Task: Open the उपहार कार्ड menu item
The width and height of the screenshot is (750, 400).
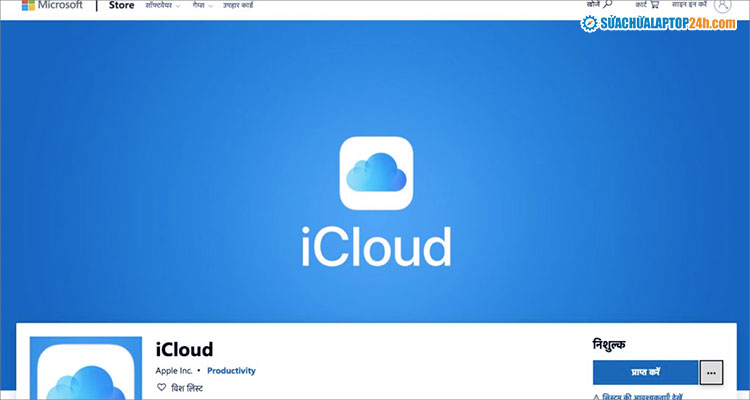Action: 238,5
